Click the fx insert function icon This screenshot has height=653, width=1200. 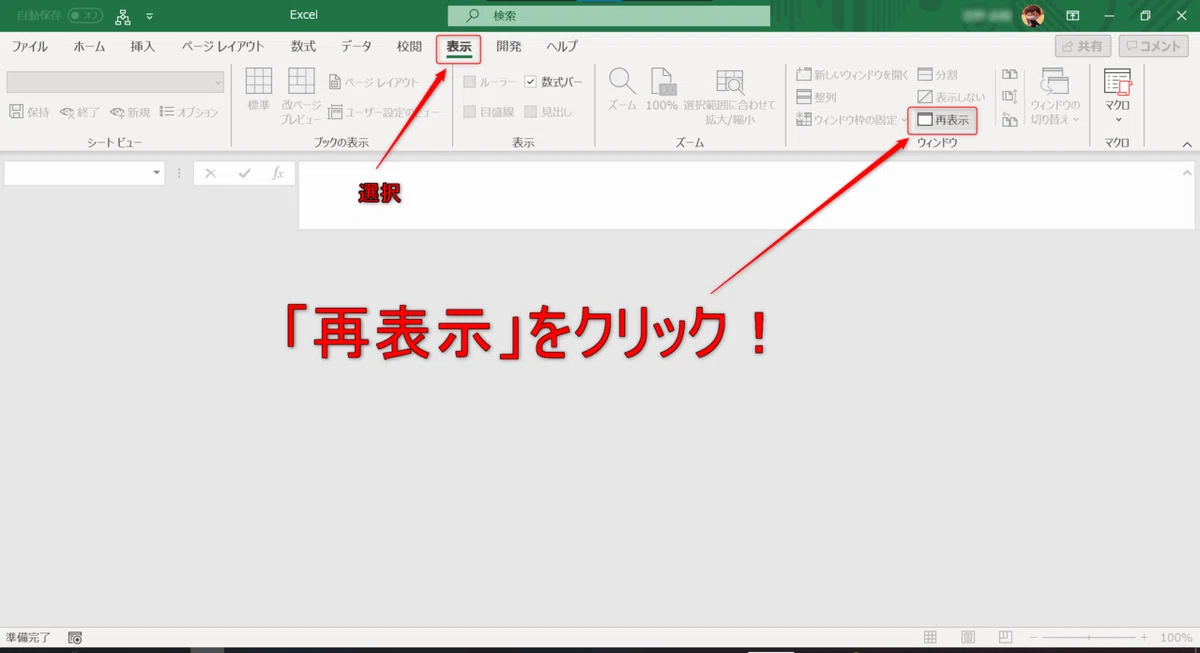(x=278, y=173)
